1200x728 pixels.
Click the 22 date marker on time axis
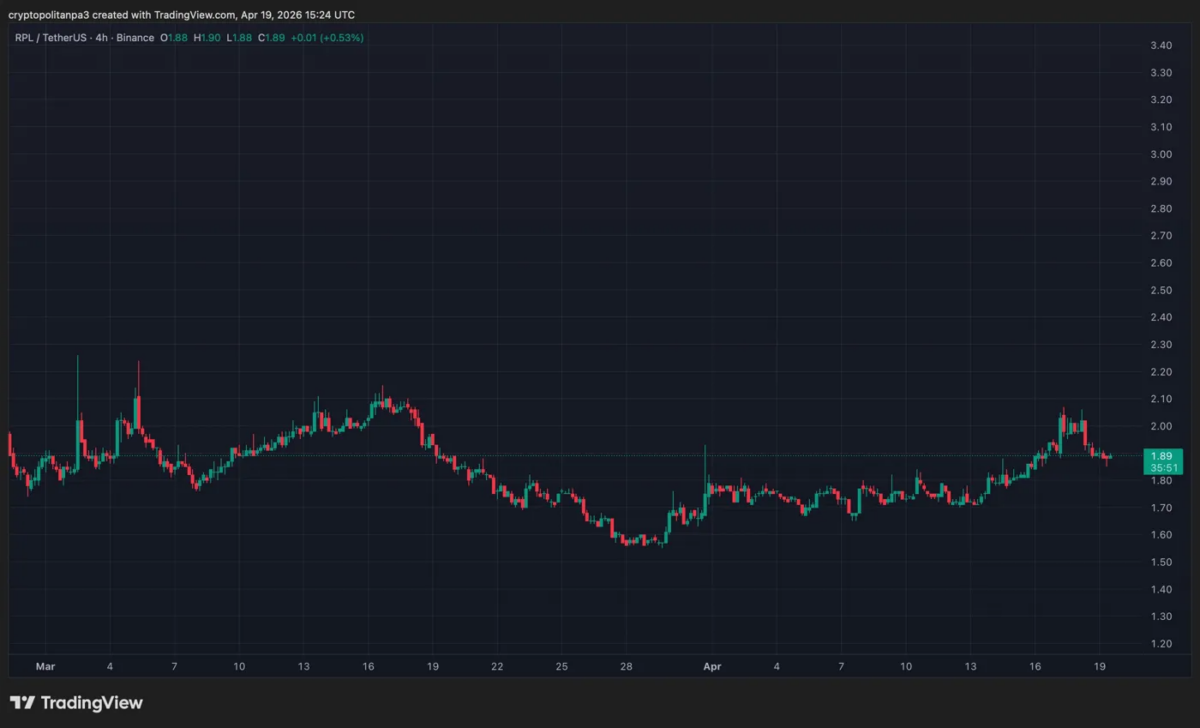click(x=497, y=666)
